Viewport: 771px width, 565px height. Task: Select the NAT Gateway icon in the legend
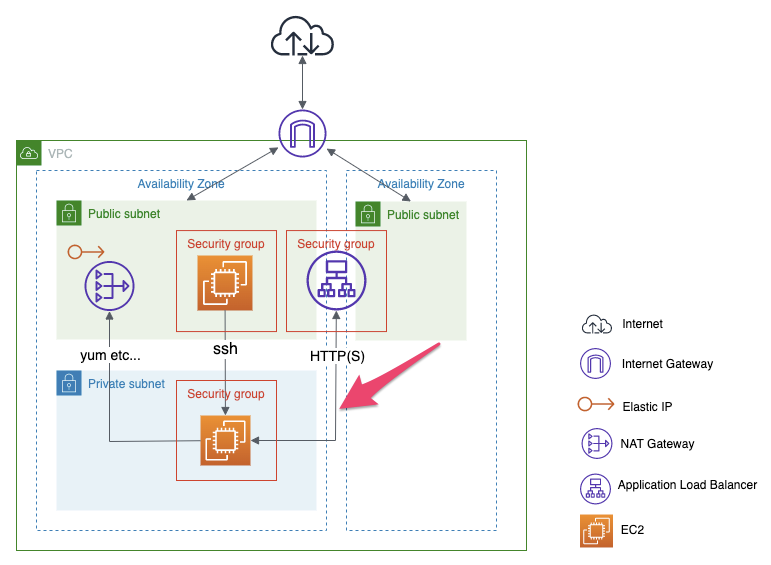[596, 443]
